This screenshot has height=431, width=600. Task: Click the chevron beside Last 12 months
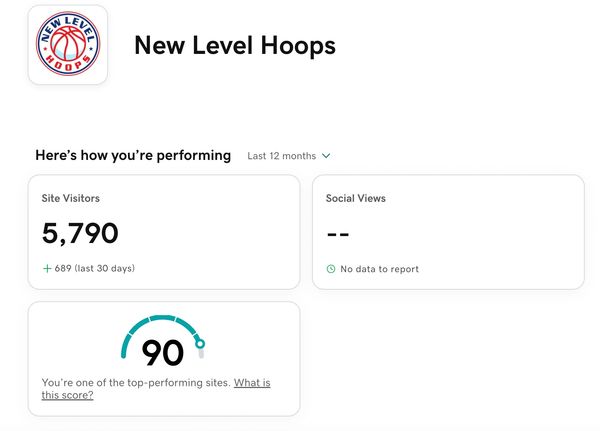tap(326, 156)
